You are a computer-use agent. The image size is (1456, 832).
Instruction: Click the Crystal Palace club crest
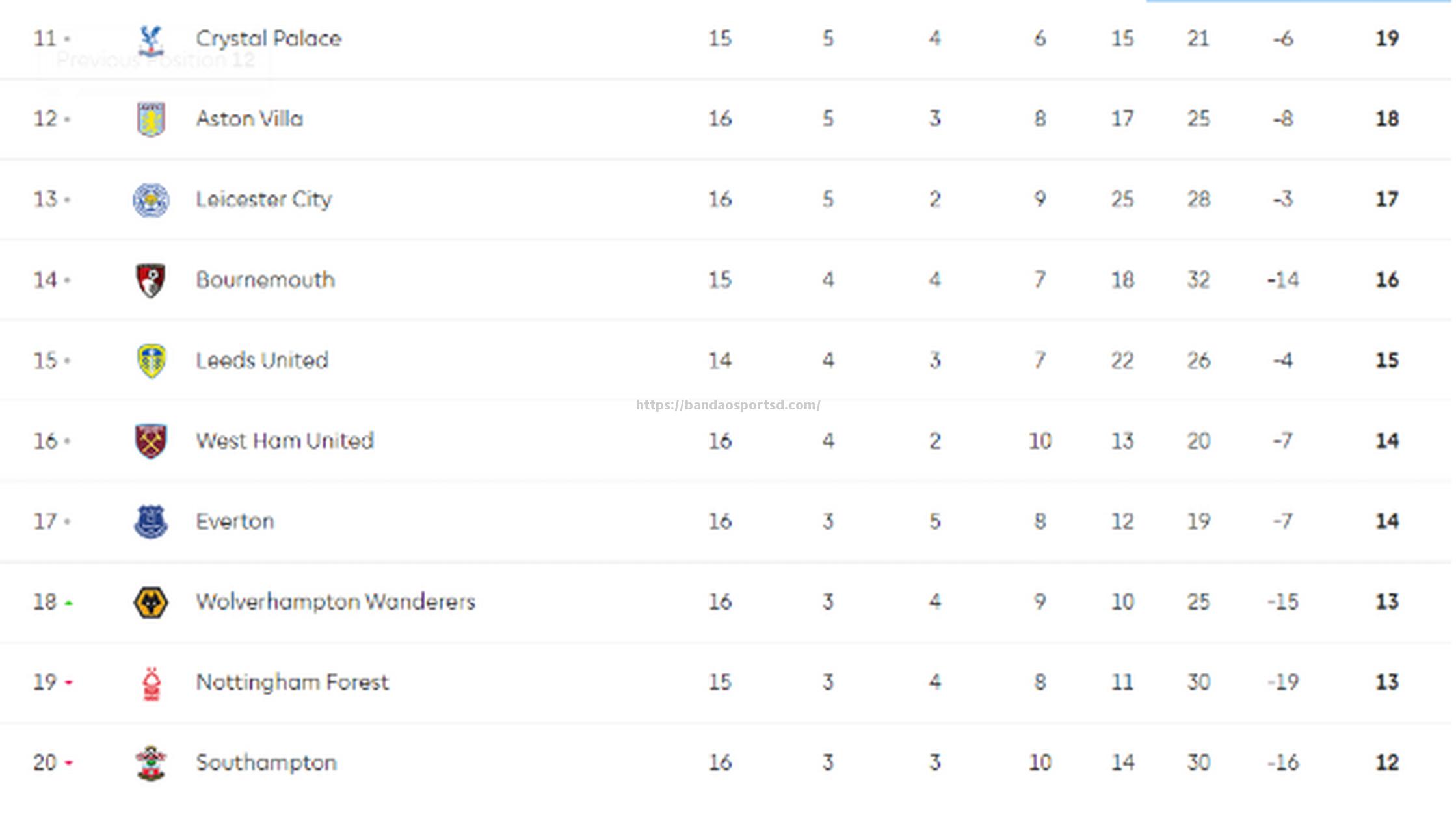[x=151, y=39]
